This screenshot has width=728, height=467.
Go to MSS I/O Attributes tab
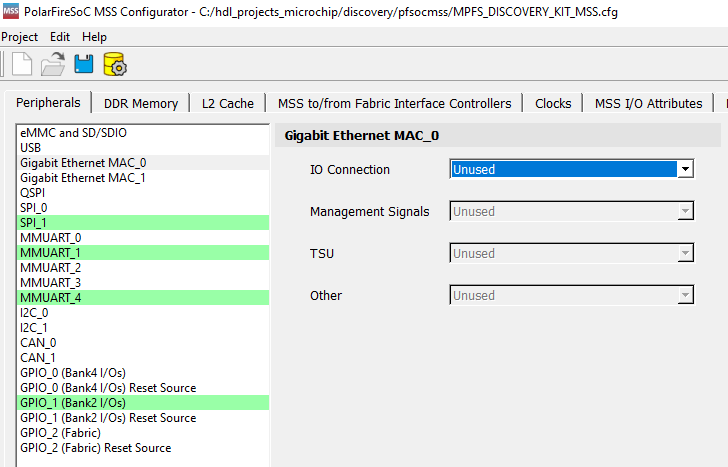[x=648, y=103]
